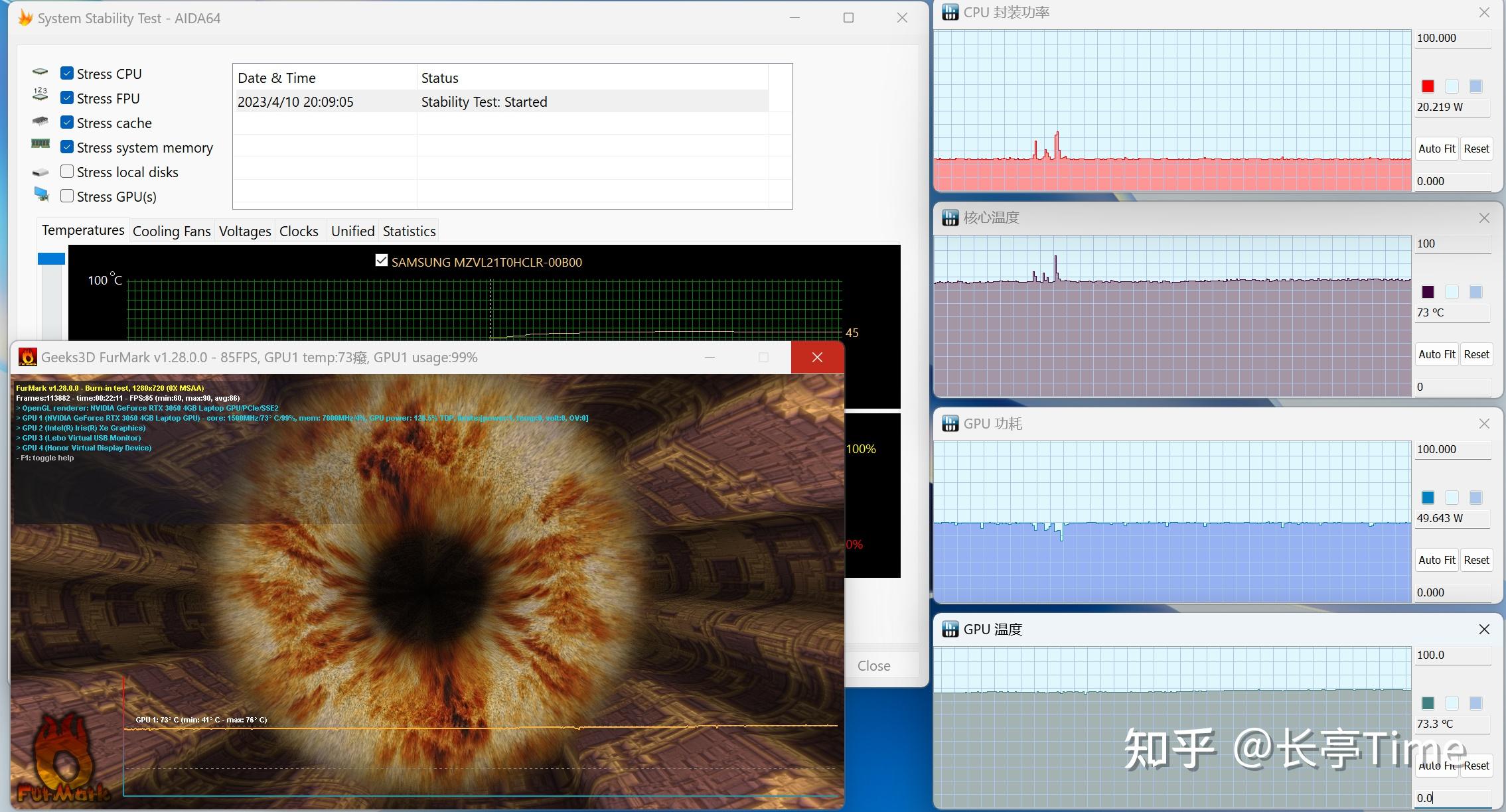Screen dimensions: 1506x812
Task: Toggle SAMSUNG MZVL21T0HCLR graph checkbox
Action: (382, 261)
